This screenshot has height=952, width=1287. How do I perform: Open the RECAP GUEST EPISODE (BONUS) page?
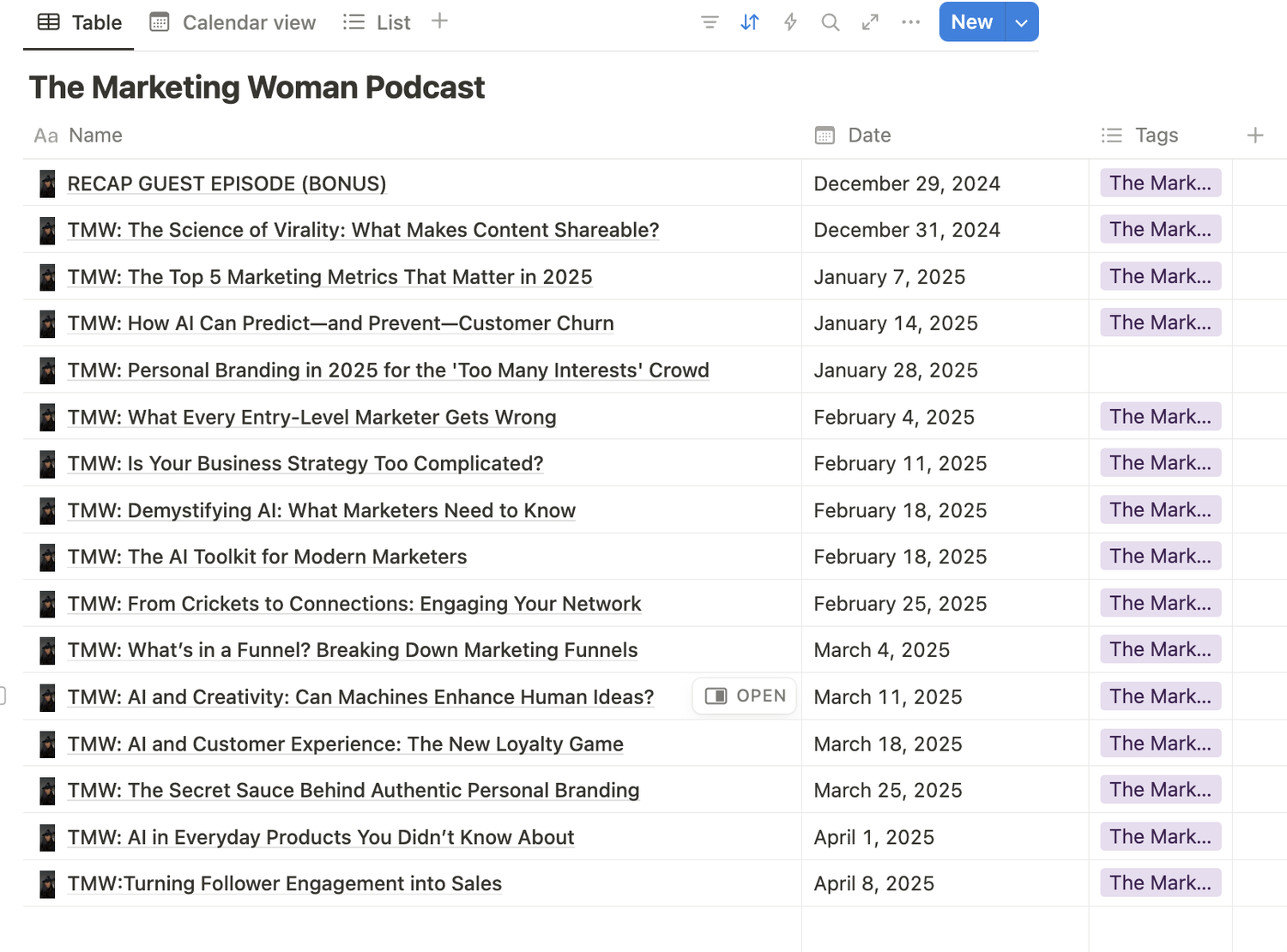[227, 184]
